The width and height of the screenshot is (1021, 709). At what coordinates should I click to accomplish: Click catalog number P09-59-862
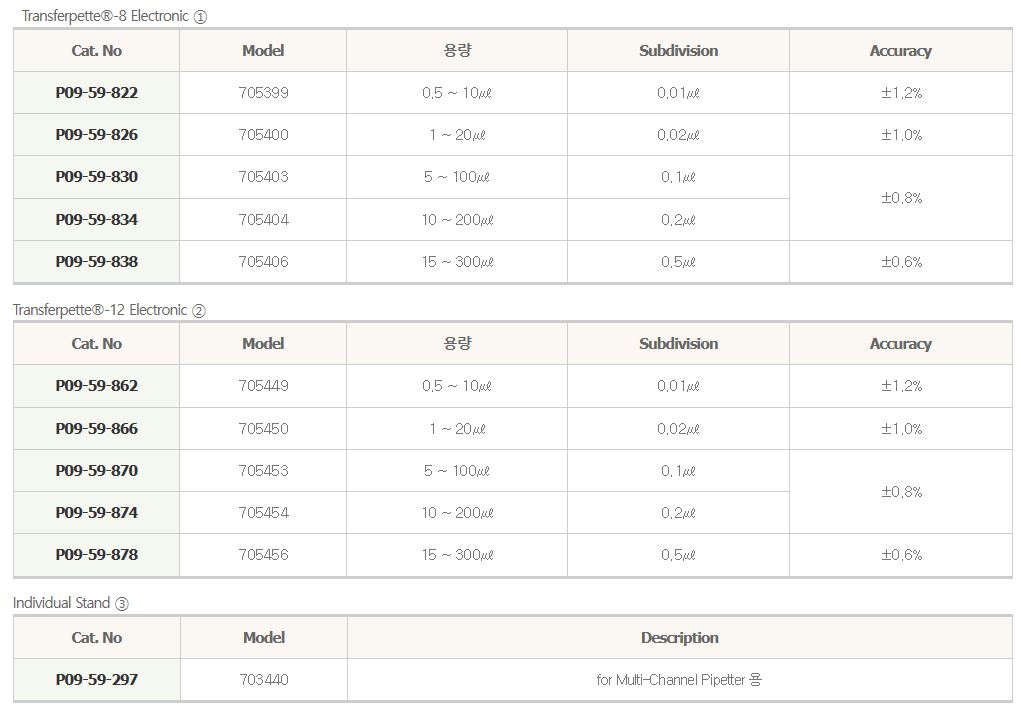pyautogui.click(x=97, y=386)
